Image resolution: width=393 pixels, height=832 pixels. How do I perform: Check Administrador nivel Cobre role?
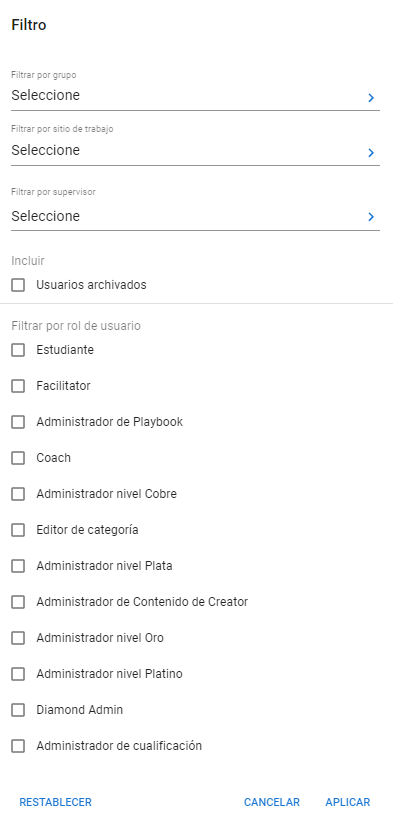[18, 495]
